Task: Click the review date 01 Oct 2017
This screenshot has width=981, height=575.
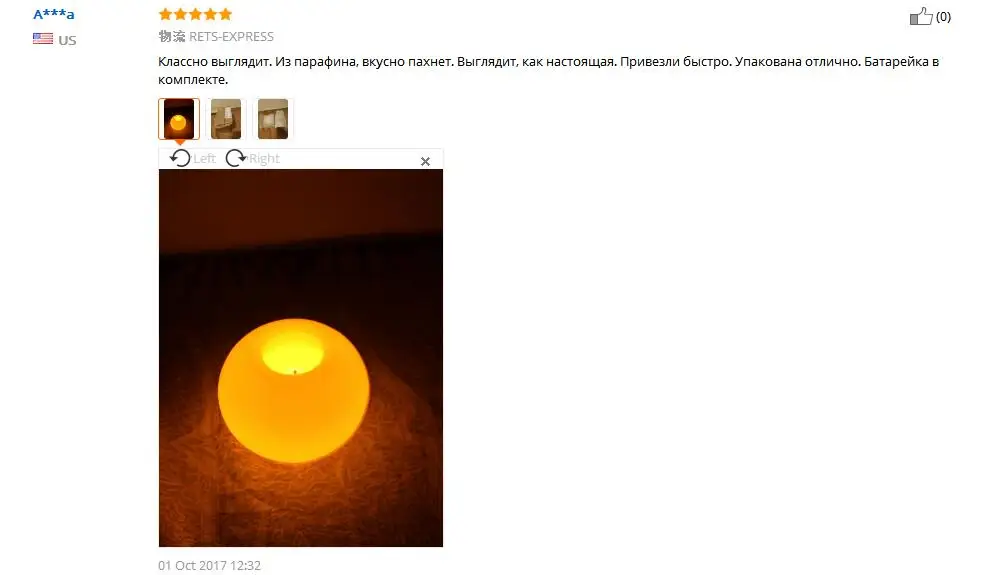Action: point(210,565)
